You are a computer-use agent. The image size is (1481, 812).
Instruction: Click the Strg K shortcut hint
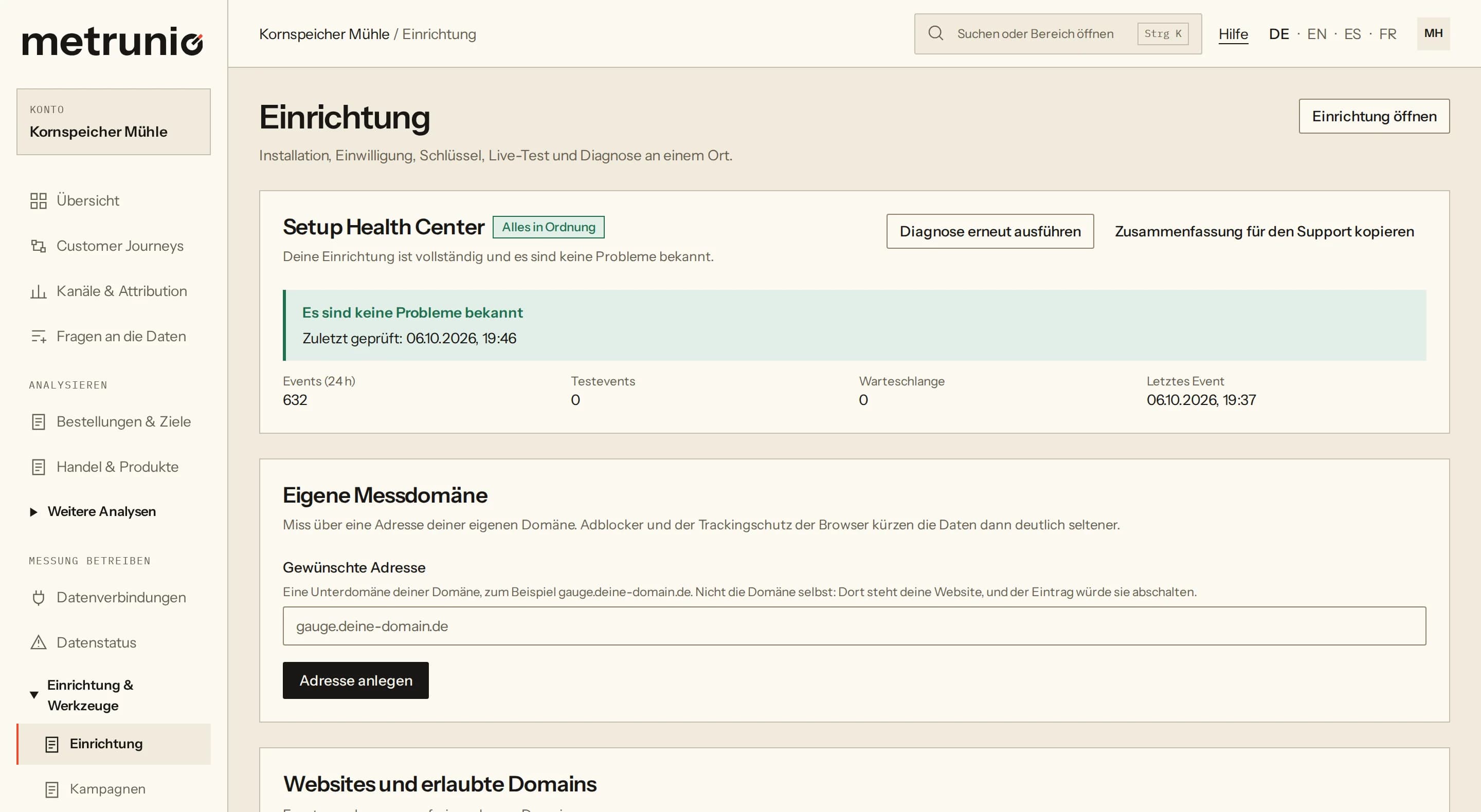[x=1163, y=33]
